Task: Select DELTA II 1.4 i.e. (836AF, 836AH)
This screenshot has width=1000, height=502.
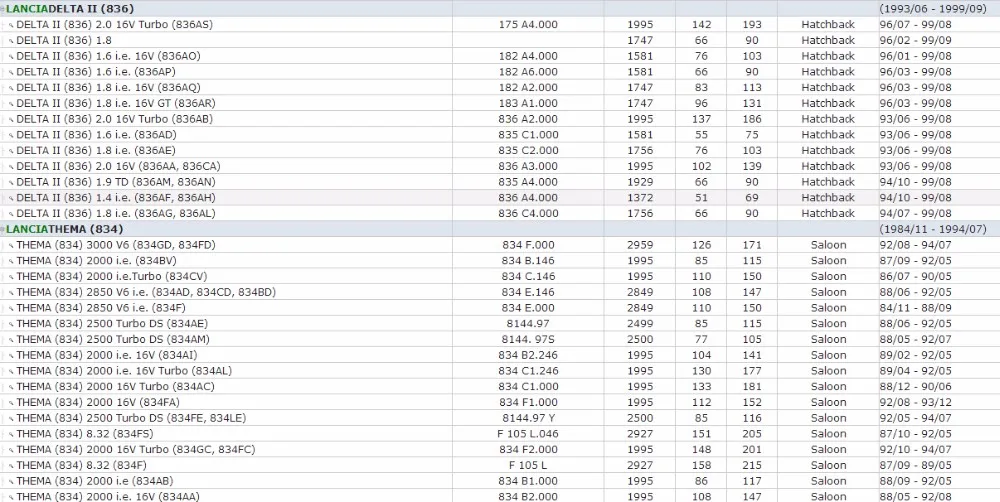Action: [116, 198]
